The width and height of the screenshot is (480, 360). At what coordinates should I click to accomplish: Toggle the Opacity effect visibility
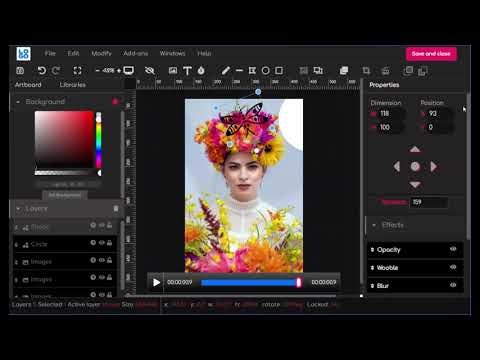(453, 249)
